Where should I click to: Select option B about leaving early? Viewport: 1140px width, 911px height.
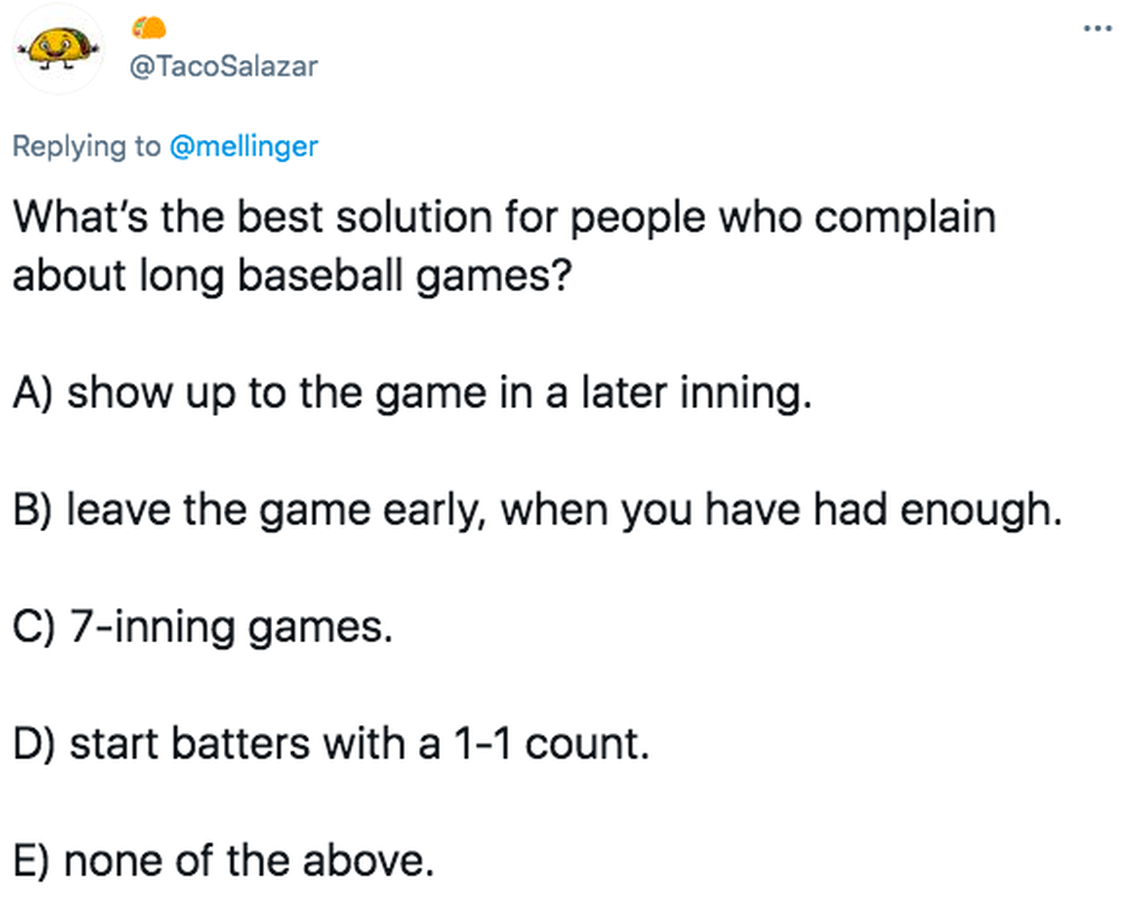coord(536,511)
